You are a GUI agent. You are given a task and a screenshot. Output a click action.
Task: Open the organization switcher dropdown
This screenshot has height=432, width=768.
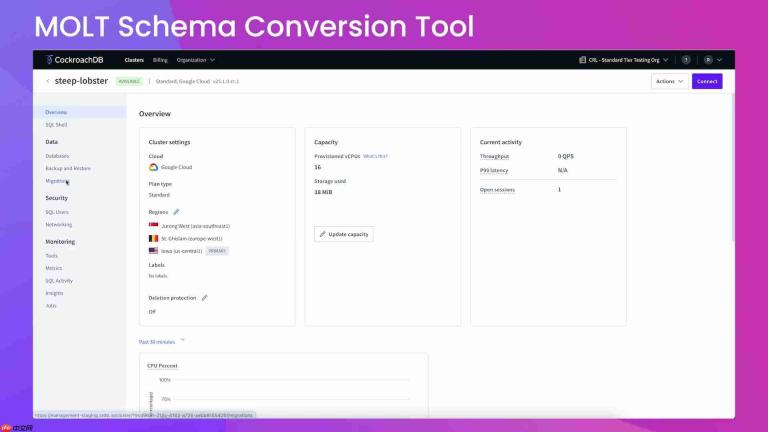pos(624,60)
